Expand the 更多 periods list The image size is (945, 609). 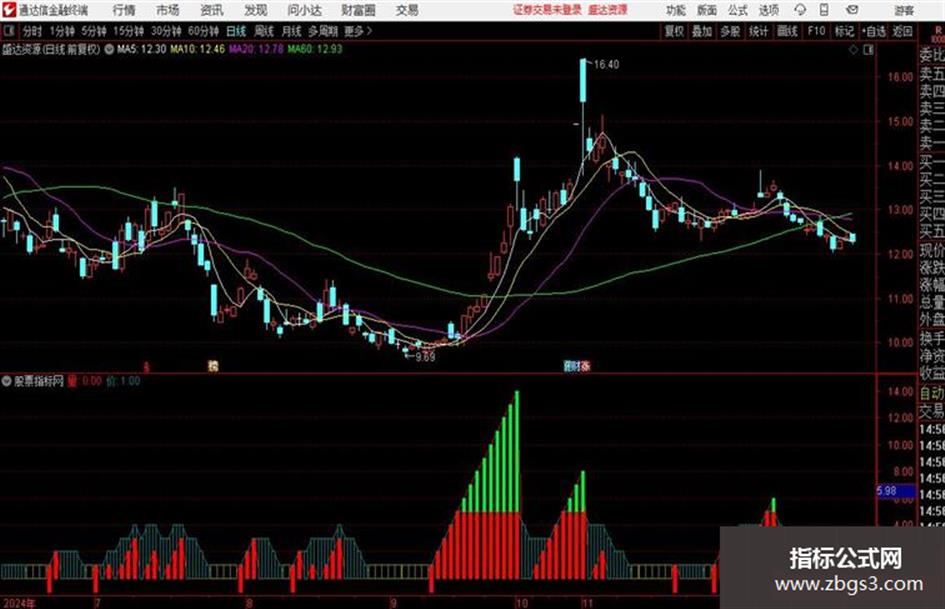click(358, 31)
